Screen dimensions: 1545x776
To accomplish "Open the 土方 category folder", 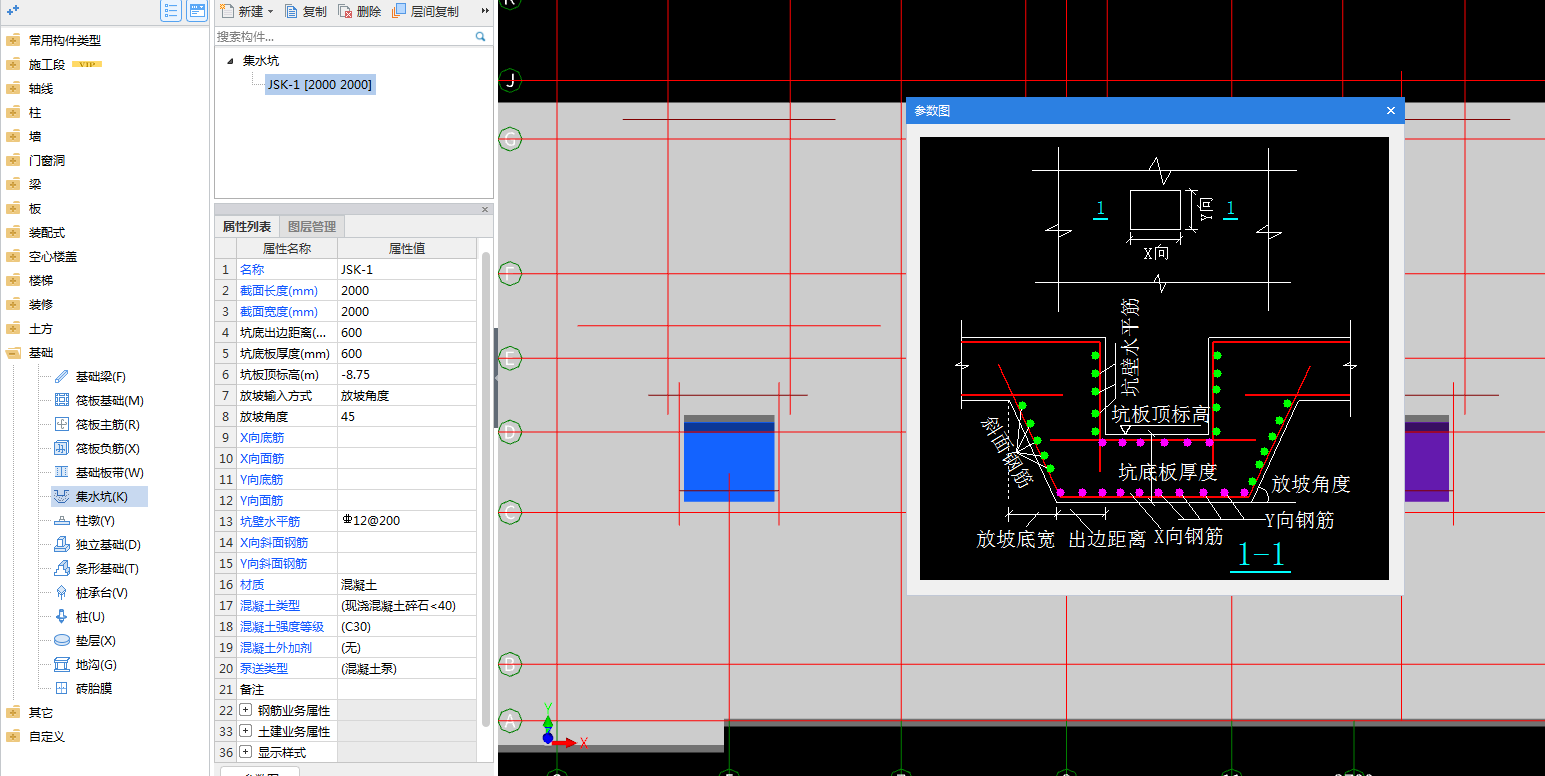I will 13,328.
